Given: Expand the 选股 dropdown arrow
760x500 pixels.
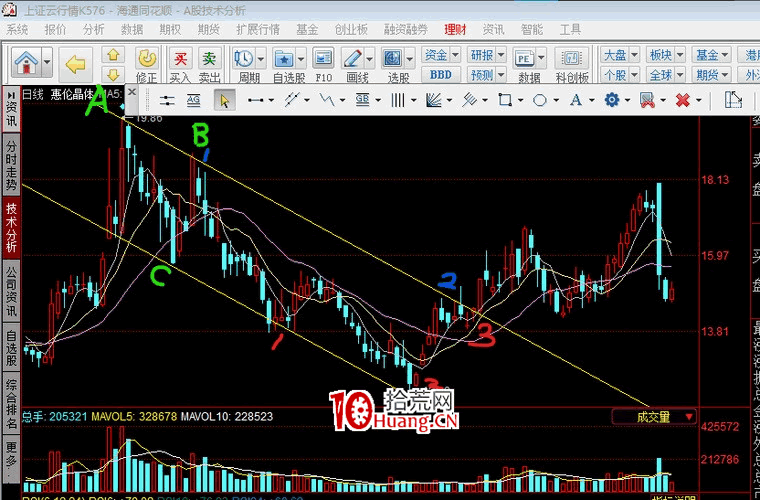Looking at the screenshot, I should 410,60.
